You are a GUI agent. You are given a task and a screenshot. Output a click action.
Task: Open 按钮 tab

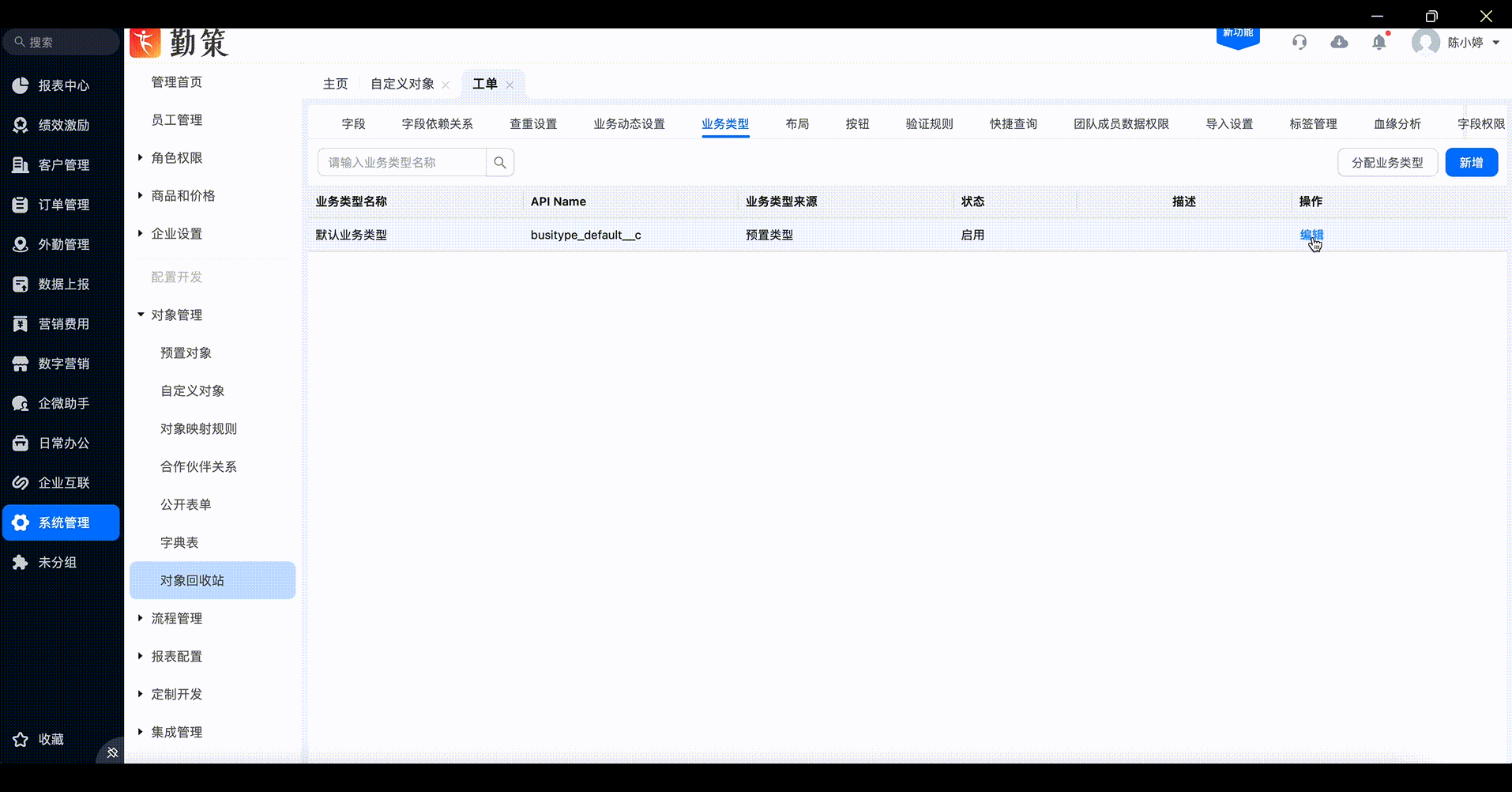click(857, 124)
